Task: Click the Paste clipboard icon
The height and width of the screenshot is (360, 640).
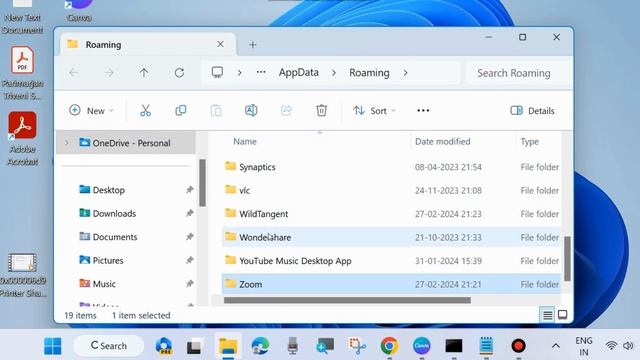Action: (x=216, y=111)
